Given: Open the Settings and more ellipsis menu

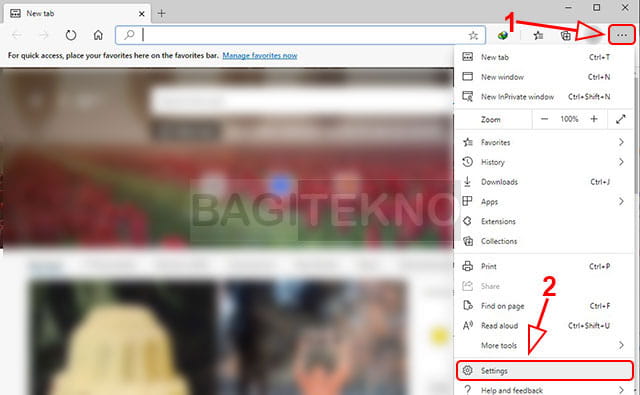Looking at the screenshot, I should click(622, 35).
